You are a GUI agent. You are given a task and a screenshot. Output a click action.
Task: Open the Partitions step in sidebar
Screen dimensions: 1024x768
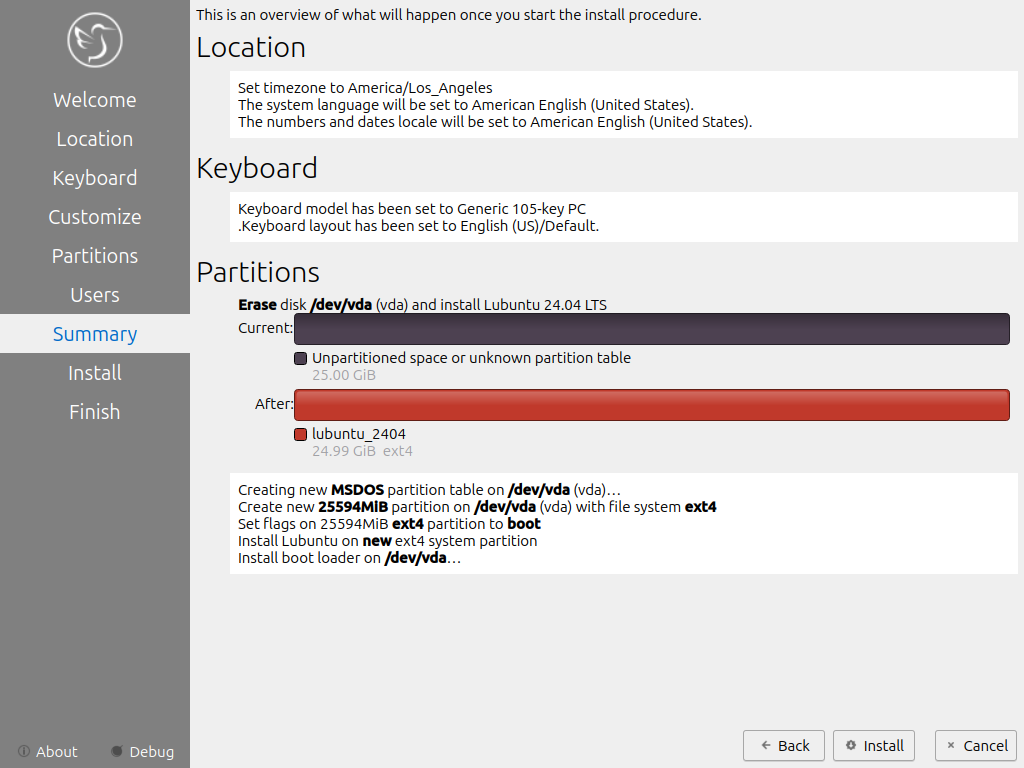point(95,256)
